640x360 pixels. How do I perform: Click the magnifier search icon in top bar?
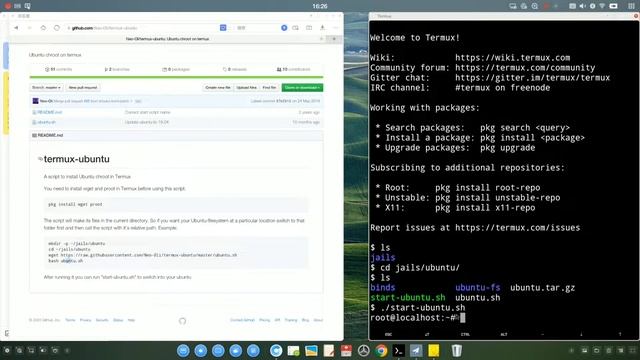(x=535, y=6)
